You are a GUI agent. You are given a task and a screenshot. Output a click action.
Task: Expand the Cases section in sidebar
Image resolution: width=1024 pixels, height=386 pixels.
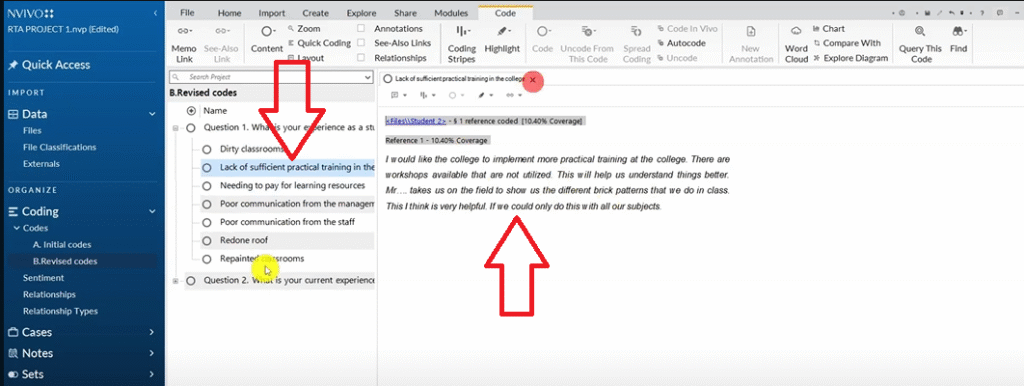click(x=152, y=332)
